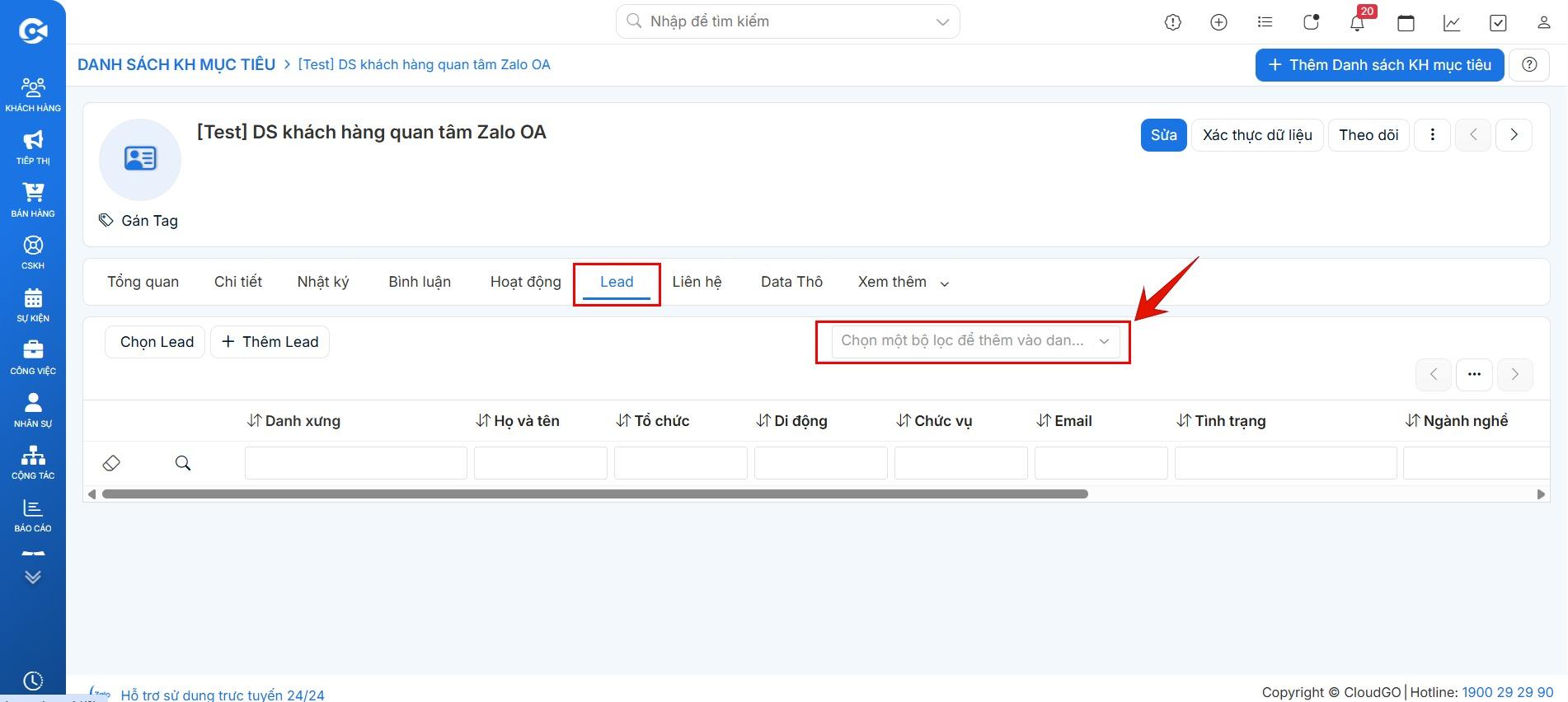The width and height of the screenshot is (1568, 702).
Task: Sort by Email column
Action: tap(1063, 421)
